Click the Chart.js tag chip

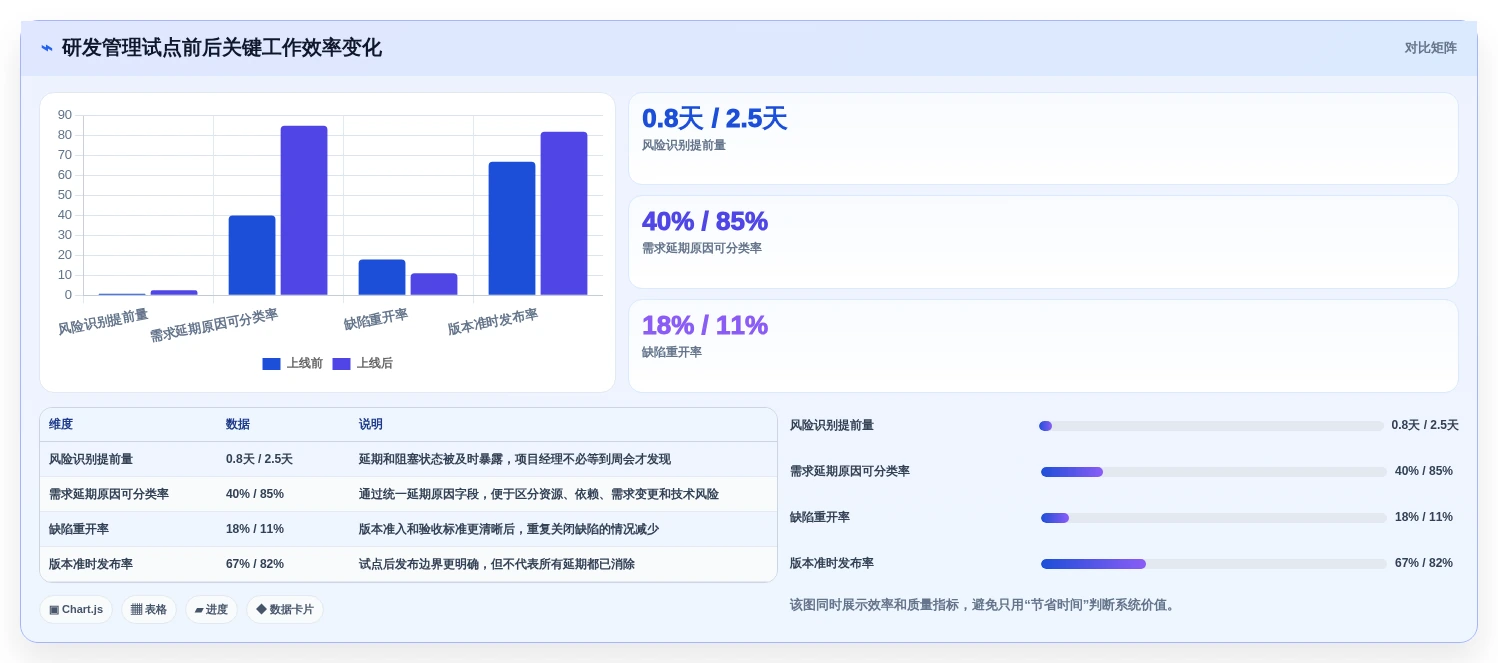click(76, 609)
